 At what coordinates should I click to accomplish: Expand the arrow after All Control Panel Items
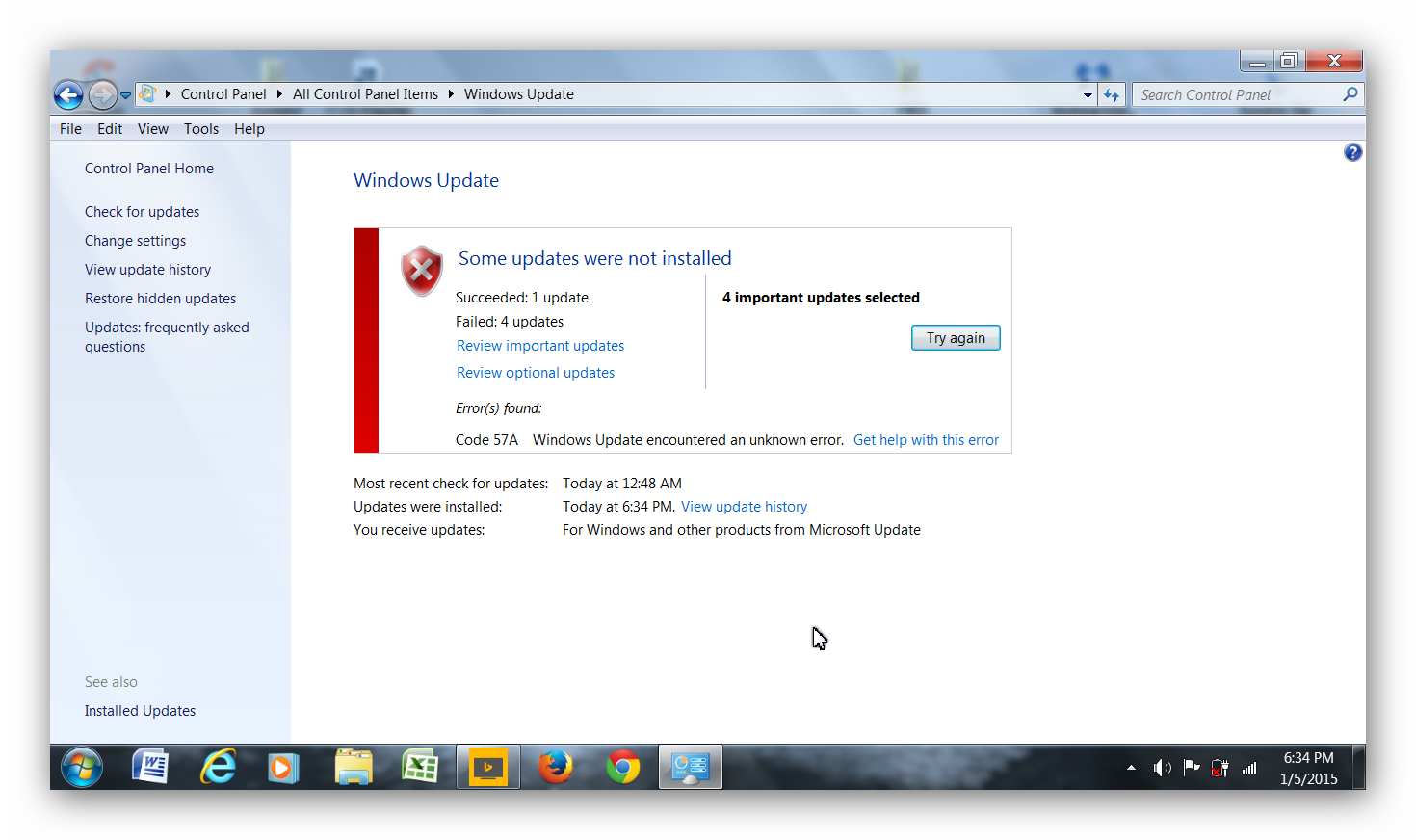[451, 94]
